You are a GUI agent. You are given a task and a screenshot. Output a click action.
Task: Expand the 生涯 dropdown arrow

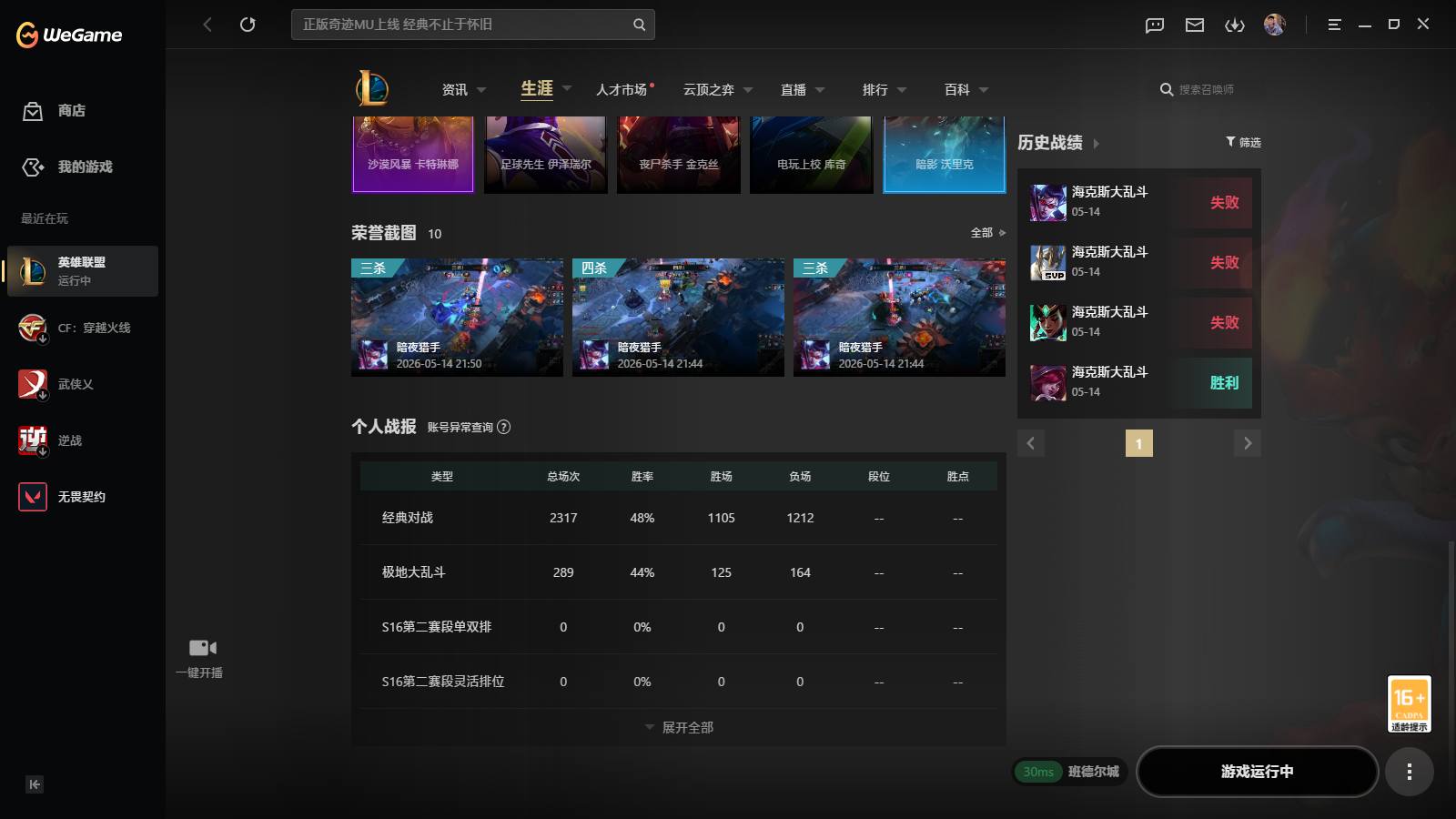pos(567,88)
